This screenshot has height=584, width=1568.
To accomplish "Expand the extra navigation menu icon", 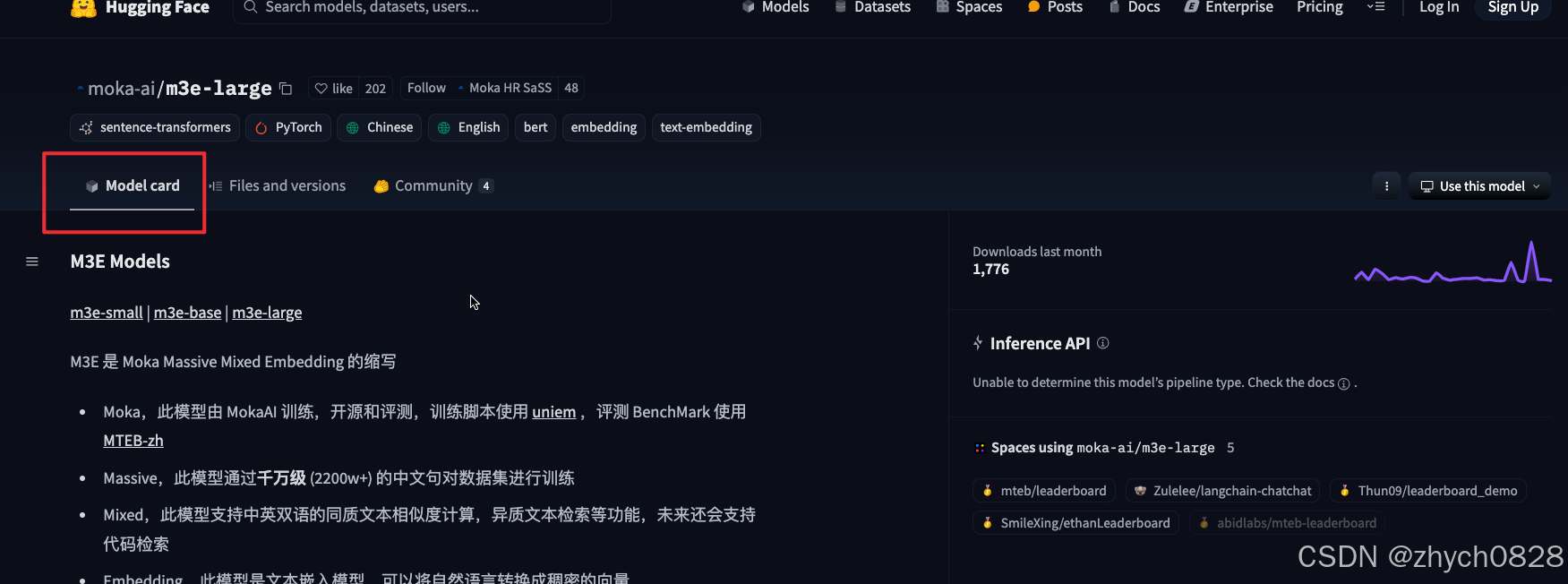I will point(1376,7).
